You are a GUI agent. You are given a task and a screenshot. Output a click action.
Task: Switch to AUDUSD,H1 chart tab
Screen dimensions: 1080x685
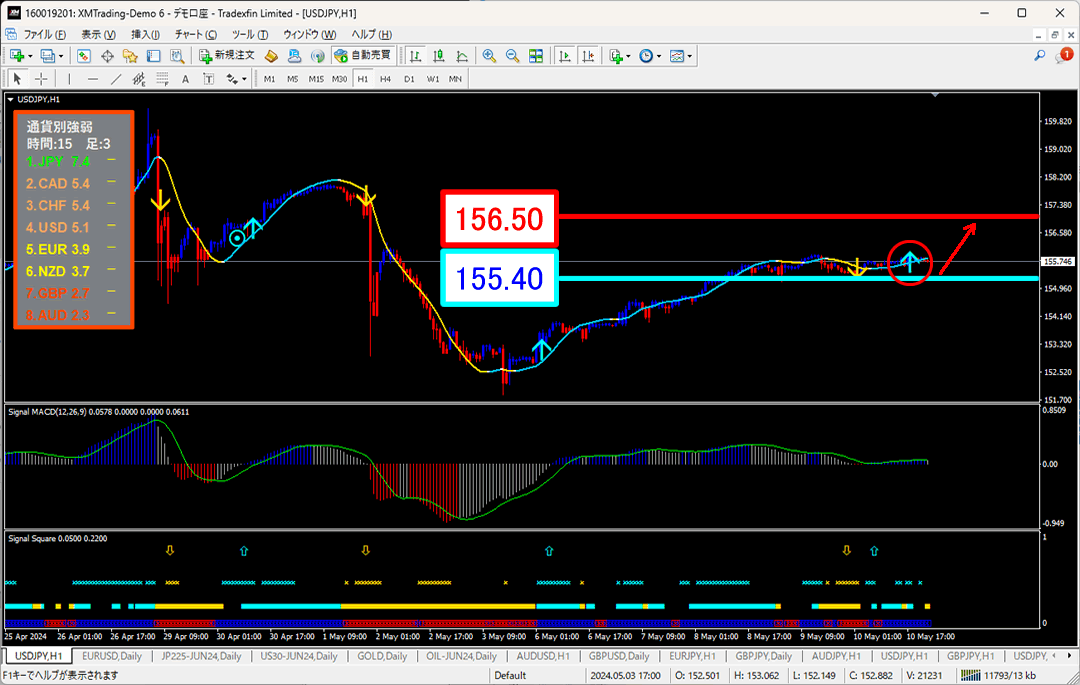[x=543, y=656]
